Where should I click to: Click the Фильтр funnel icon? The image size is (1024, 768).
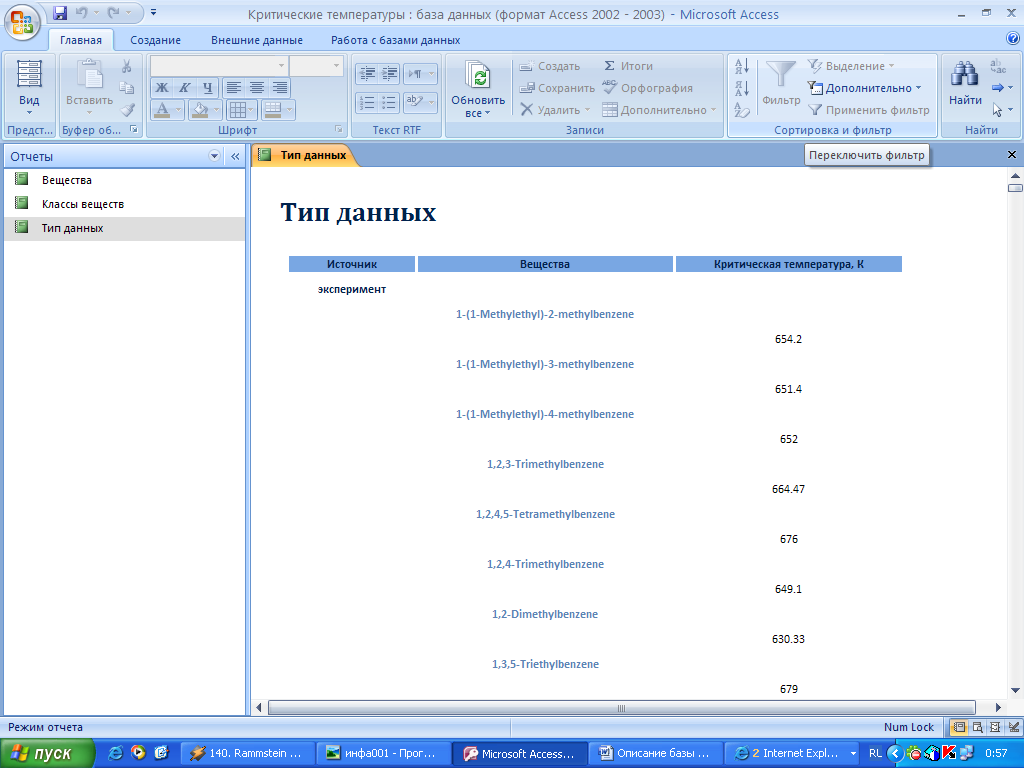coord(780,75)
